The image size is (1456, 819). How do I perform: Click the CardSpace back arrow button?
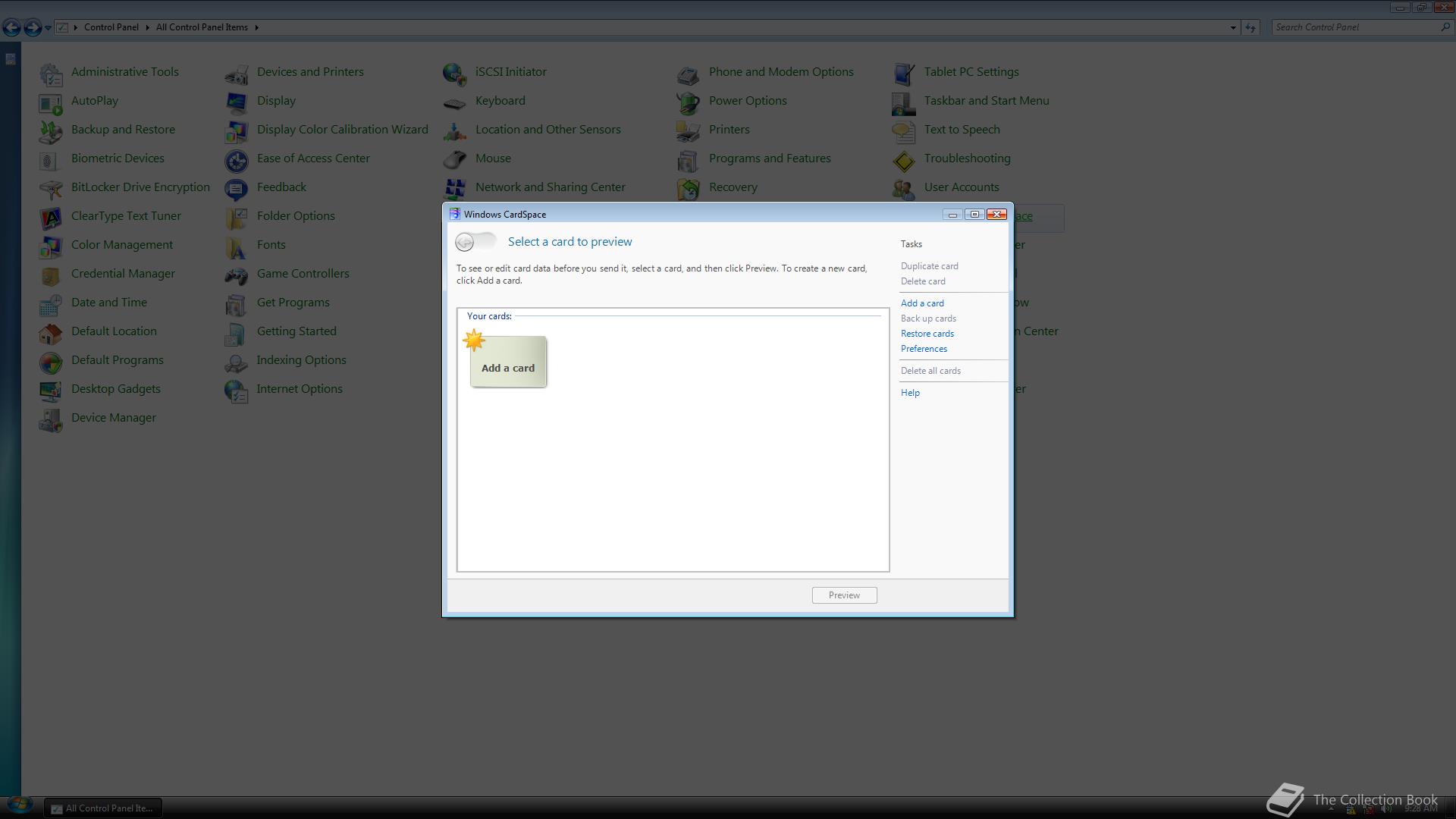point(465,242)
